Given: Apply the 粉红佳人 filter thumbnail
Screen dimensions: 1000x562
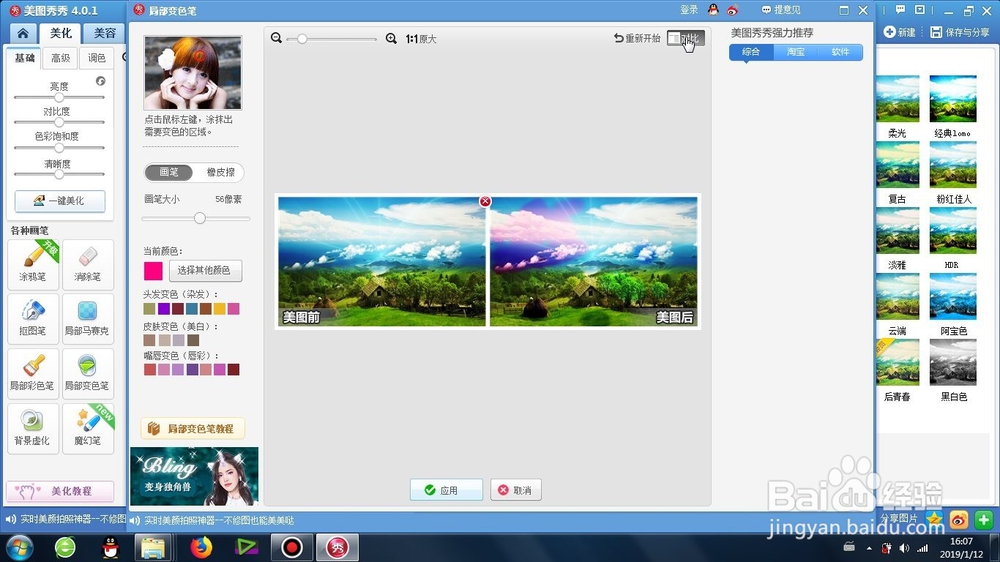Looking at the screenshot, I should coord(953,165).
